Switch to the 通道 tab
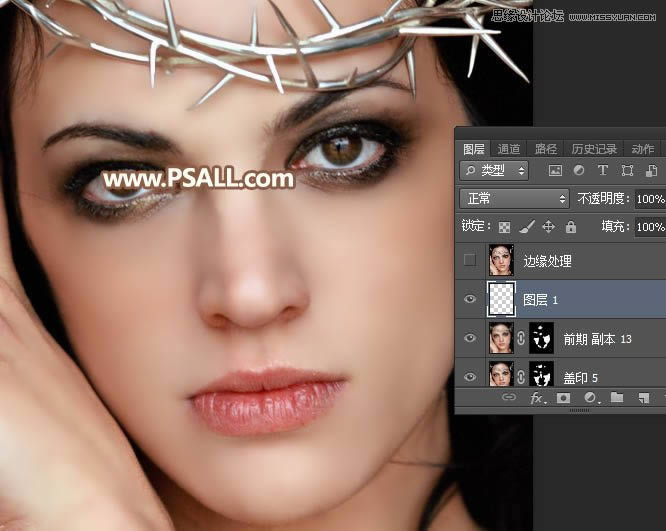666x531 pixels. click(x=509, y=149)
